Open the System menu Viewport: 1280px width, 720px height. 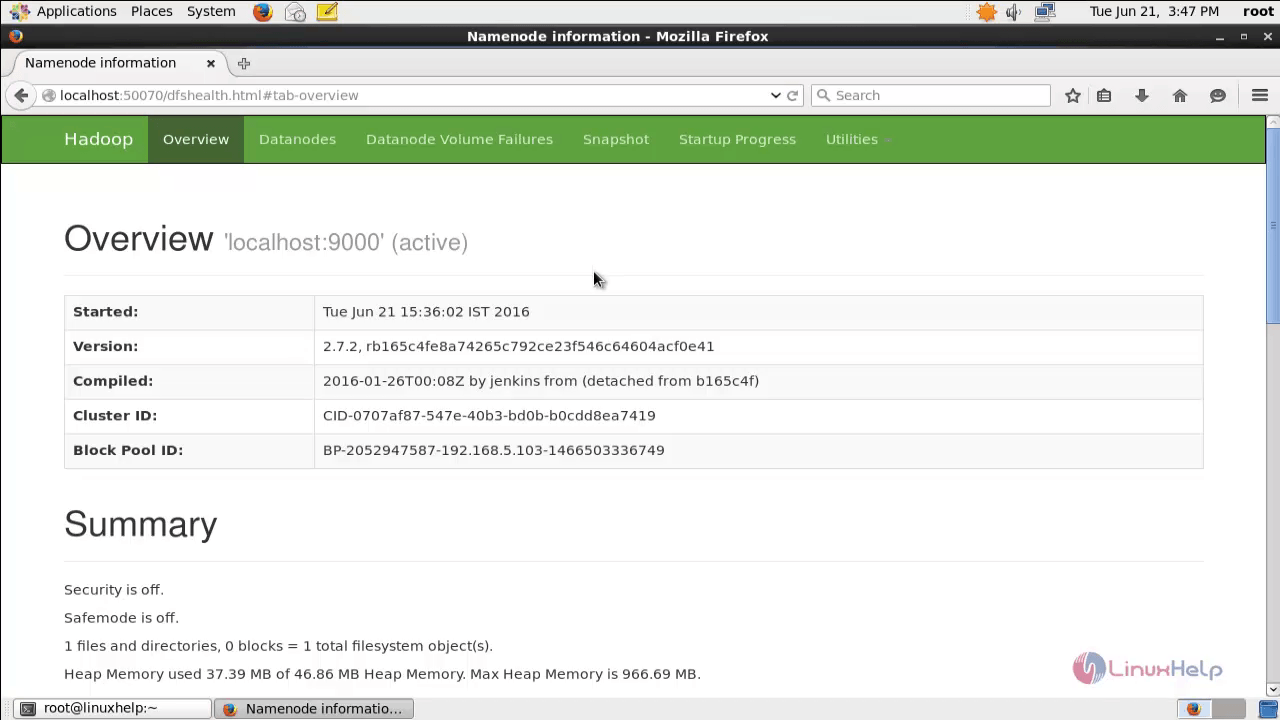tap(211, 11)
